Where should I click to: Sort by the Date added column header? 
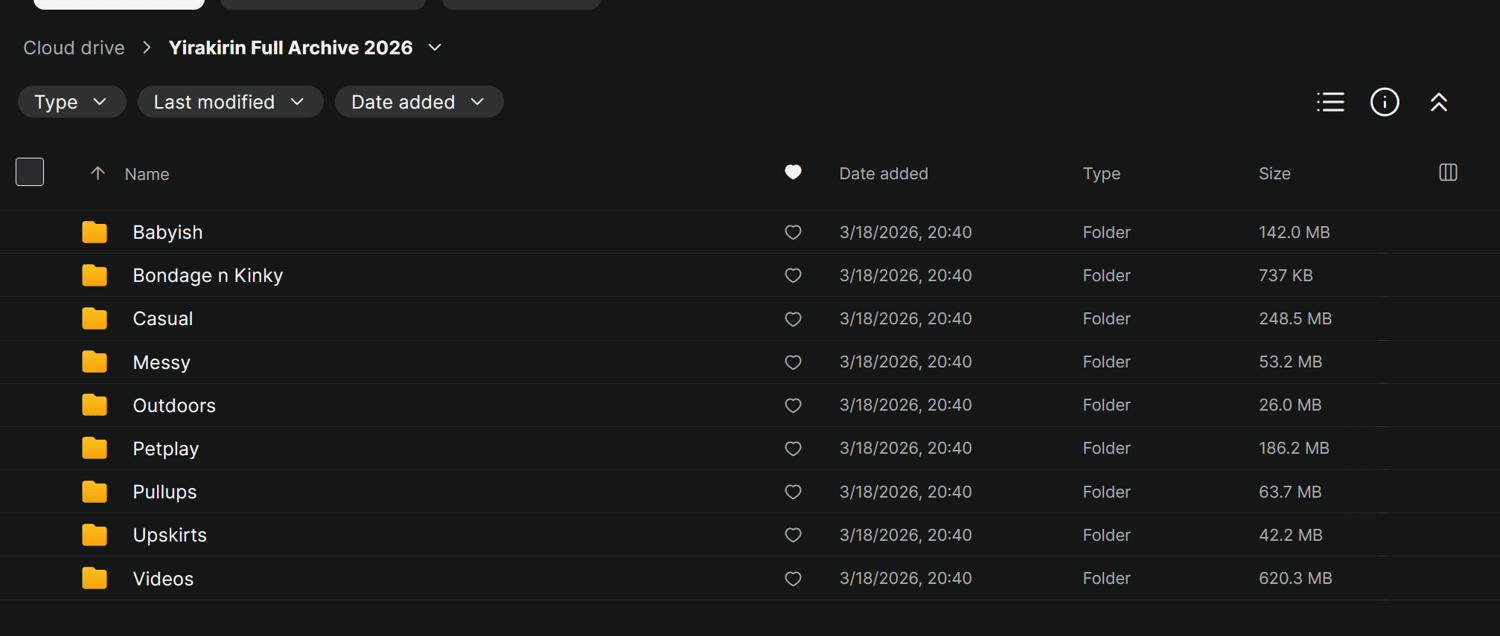[883, 174]
